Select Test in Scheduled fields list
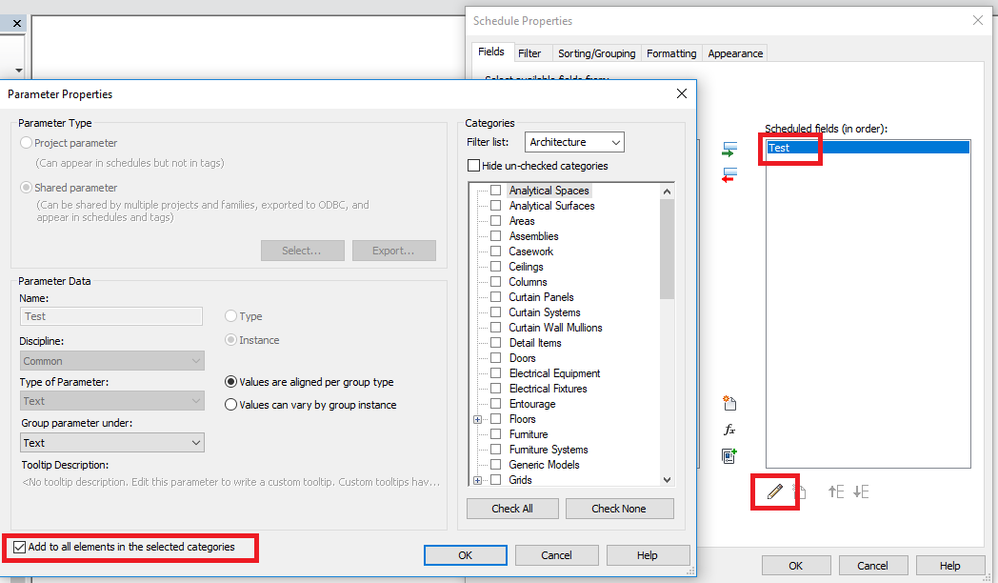 [x=868, y=148]
